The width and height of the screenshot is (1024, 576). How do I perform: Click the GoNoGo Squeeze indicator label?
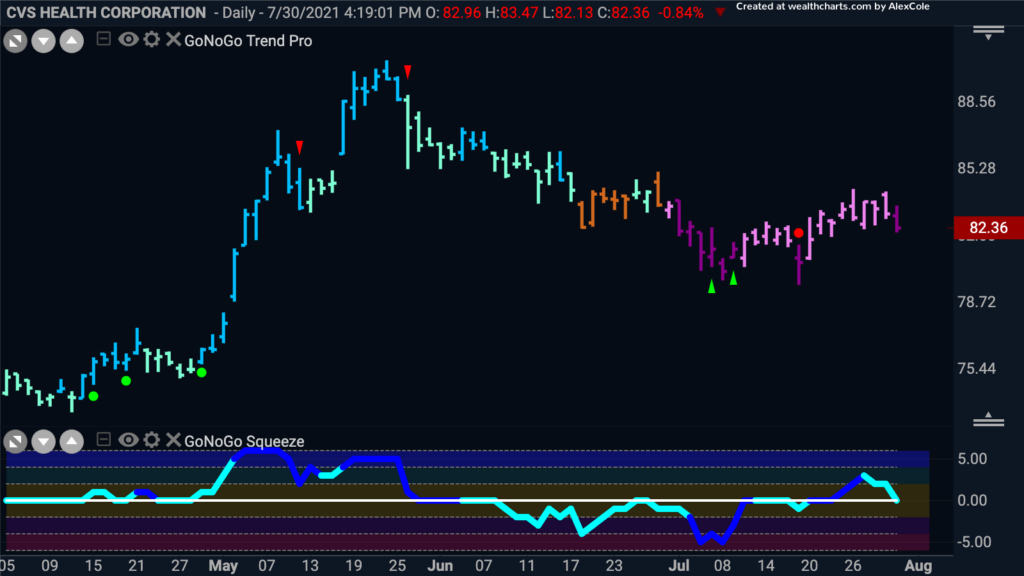pos(244,441)
